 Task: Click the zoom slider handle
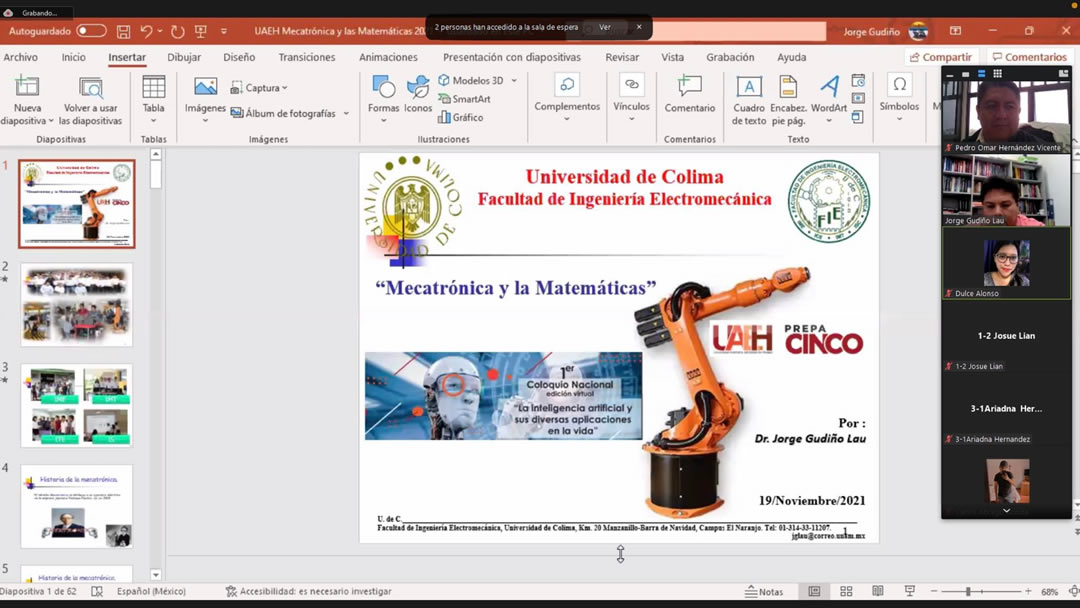tap(968, 591)
